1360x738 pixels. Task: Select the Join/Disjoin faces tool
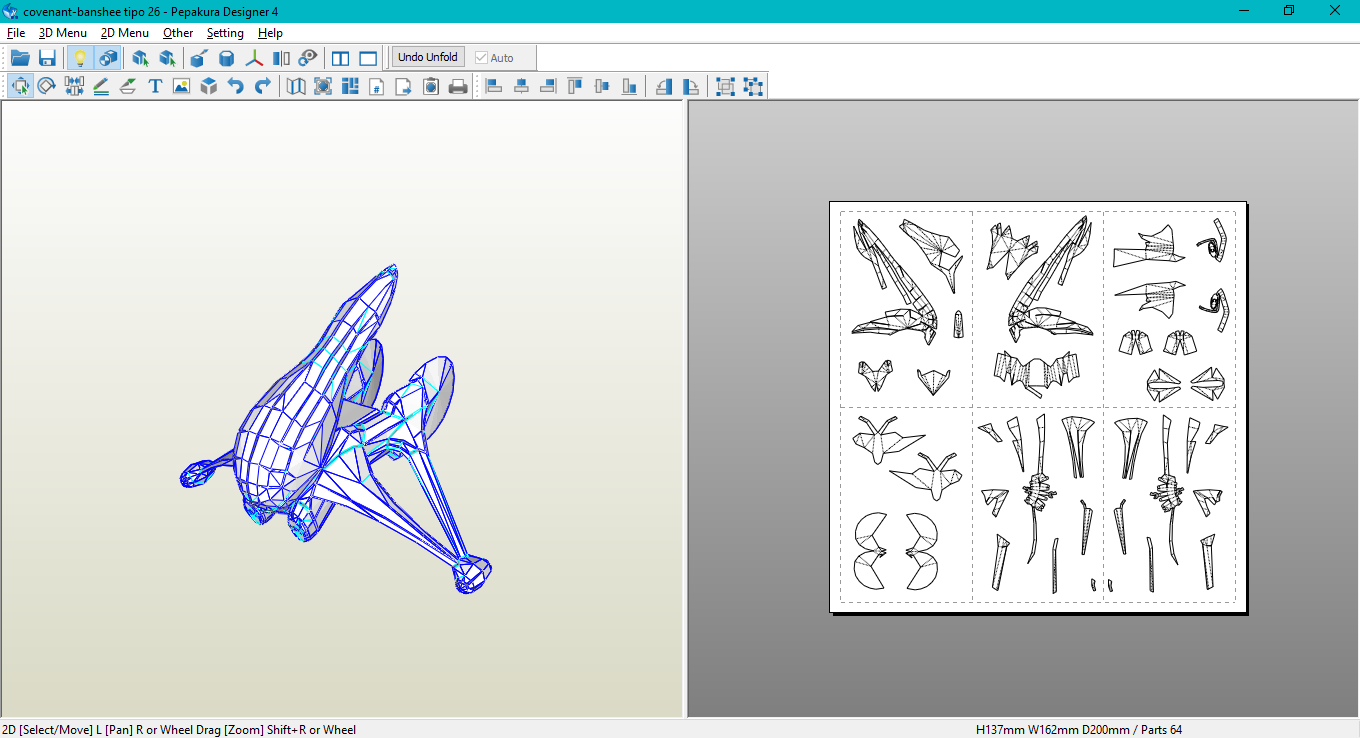click(74, 86)
